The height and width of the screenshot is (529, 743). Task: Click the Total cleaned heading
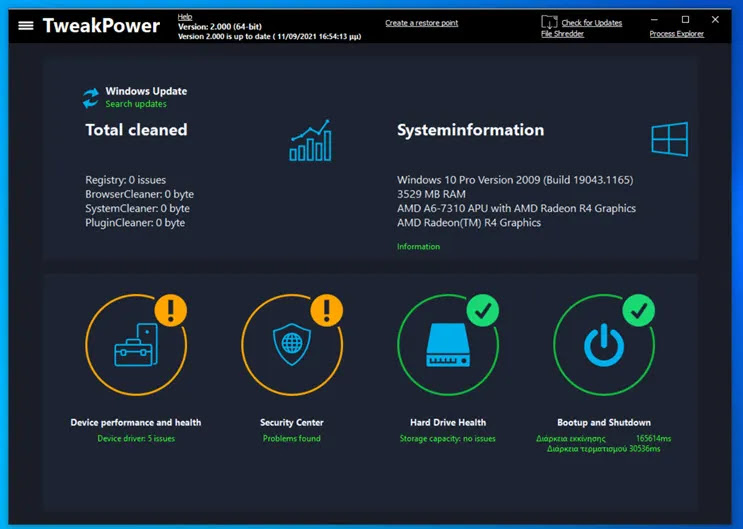[x=136, y=130]
